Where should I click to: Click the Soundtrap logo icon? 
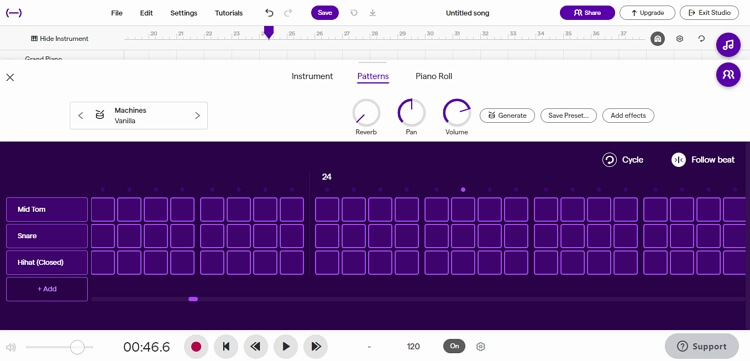pyautogui.click(x=13, y=13)
